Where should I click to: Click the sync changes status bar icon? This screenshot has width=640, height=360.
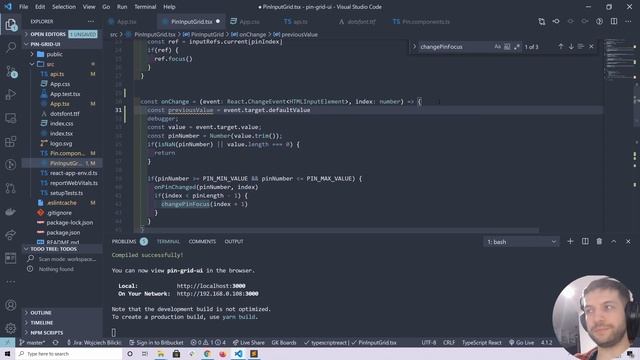56,342
